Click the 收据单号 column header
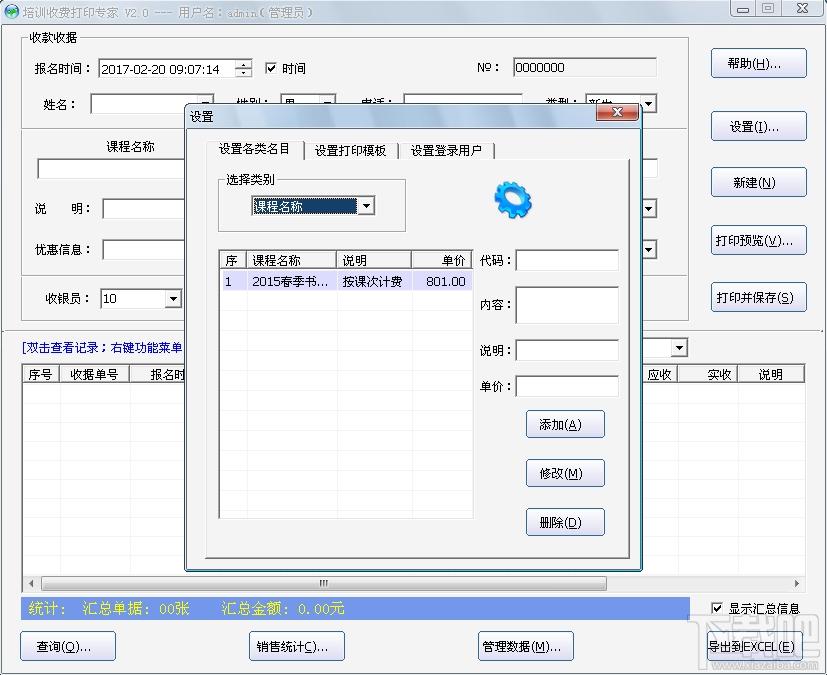Viewport: 827px width, 675px height. [94, 374]
